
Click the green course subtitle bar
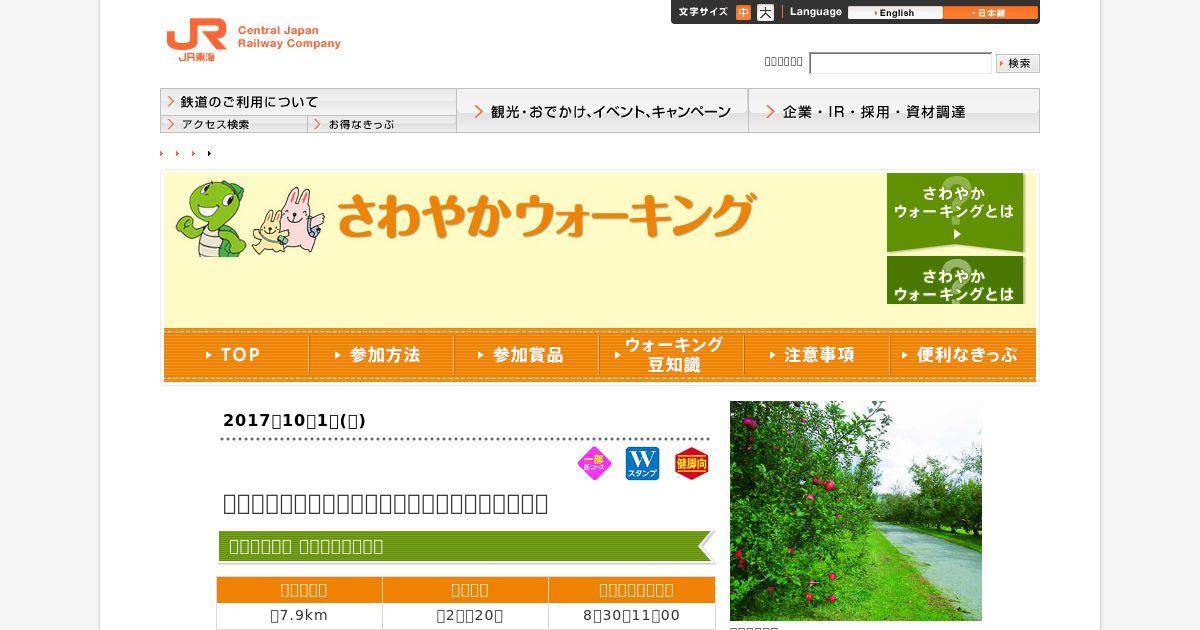pos(466,546)
